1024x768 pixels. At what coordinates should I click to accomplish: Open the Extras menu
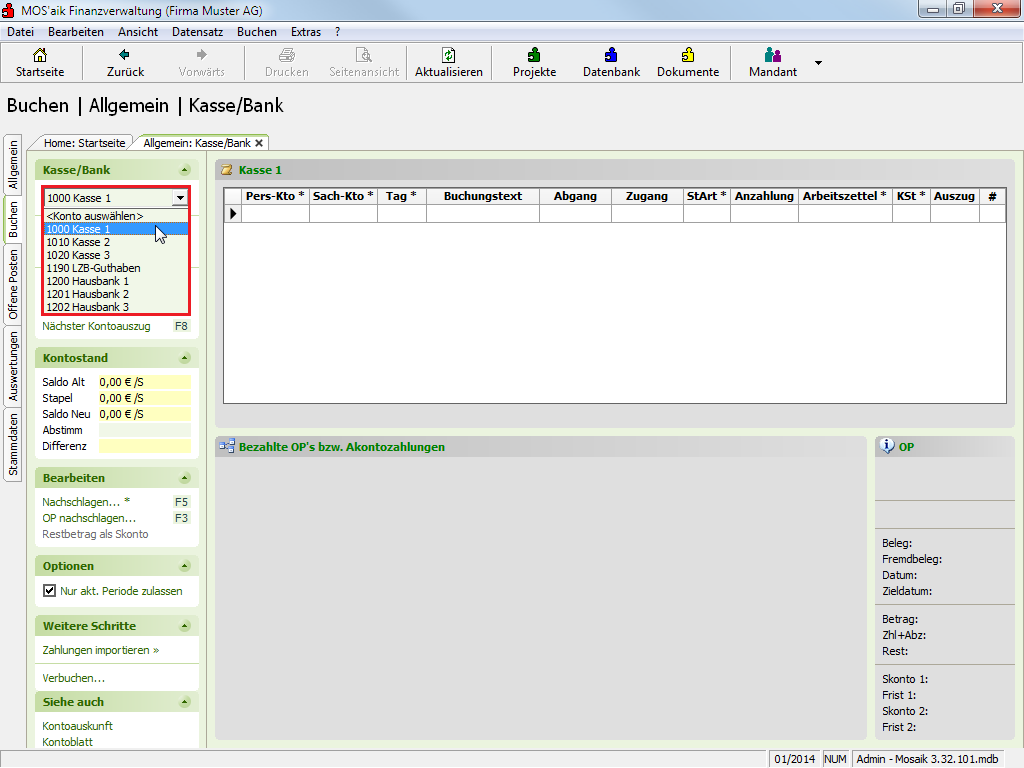click(305, 32)
